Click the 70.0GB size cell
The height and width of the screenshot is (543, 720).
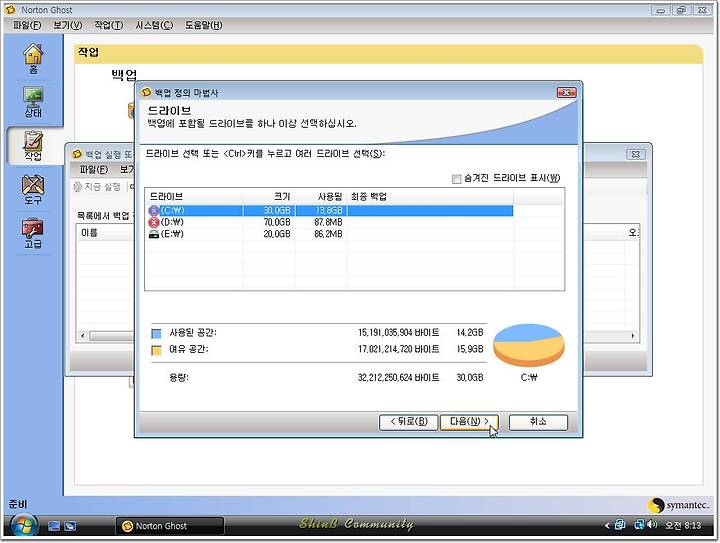[277, 222]
